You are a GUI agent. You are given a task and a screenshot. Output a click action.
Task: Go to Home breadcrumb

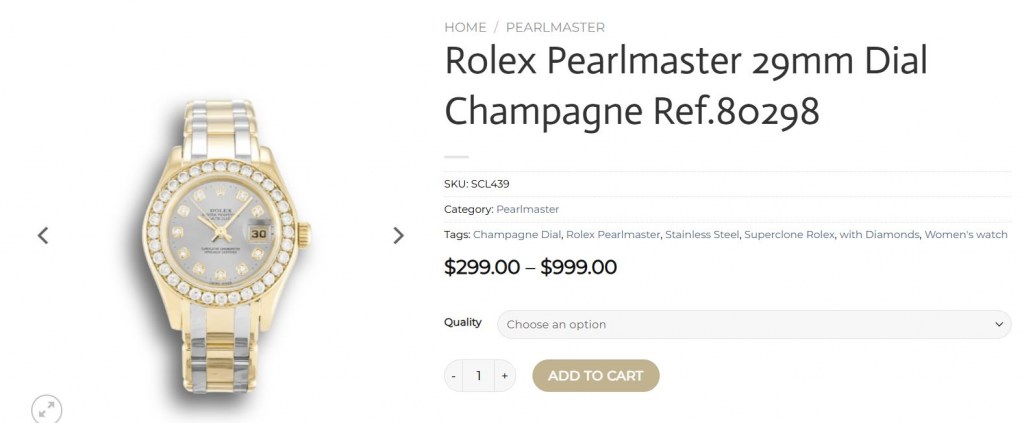click(x=465, y=27)
